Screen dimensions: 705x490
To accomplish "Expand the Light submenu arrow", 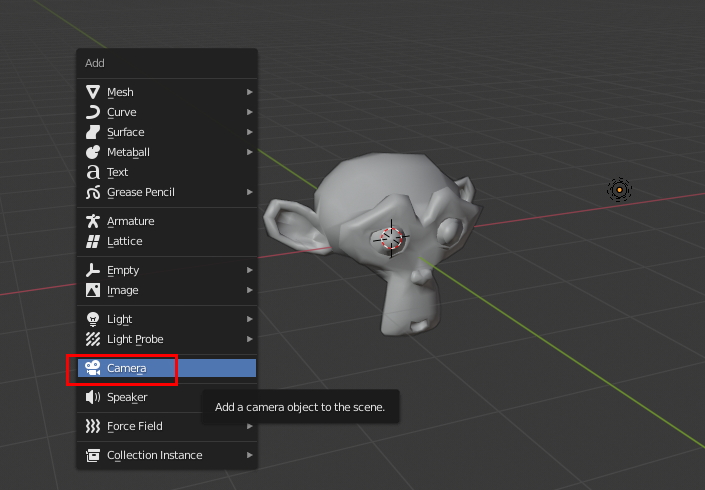I will [x=250, y=319].
